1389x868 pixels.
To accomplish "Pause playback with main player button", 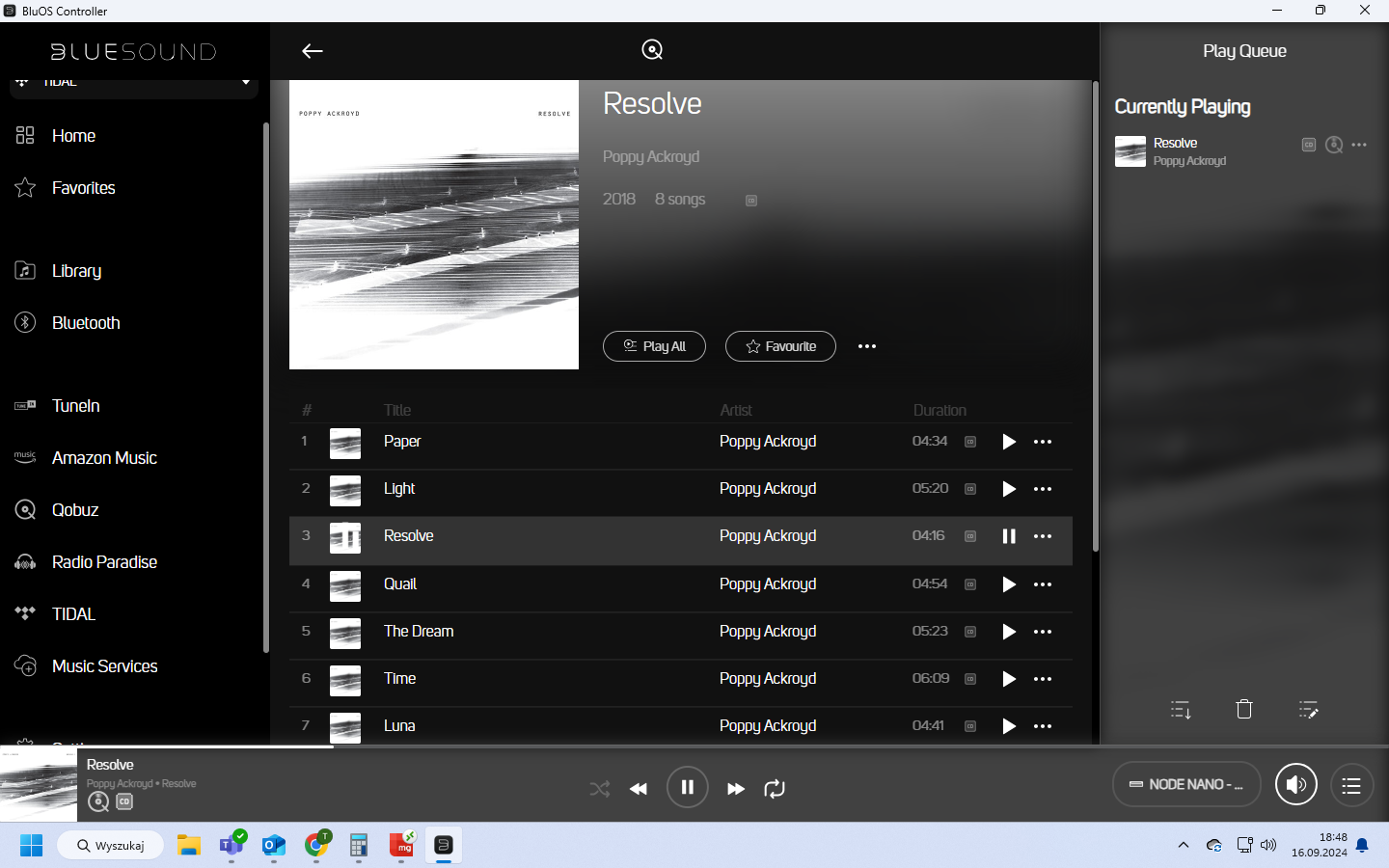I will (688, 788).
